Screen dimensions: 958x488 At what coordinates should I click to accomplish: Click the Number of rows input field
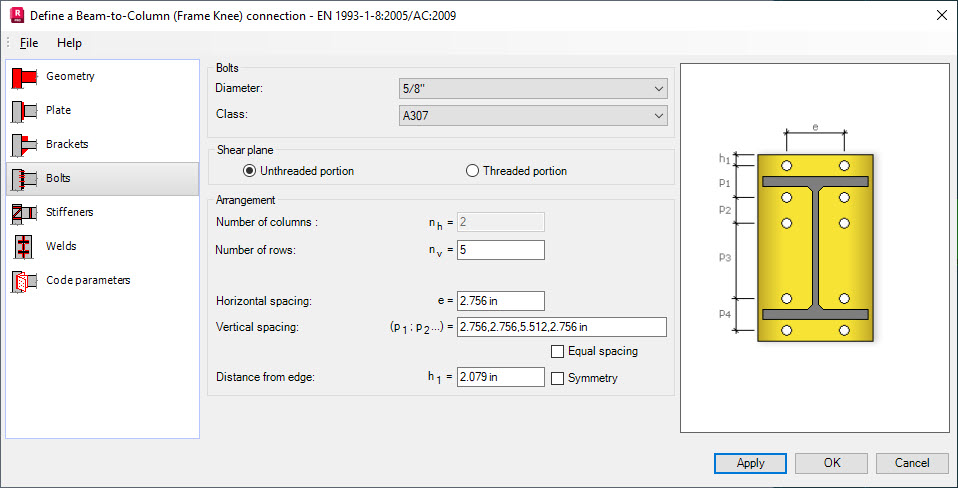500,250
